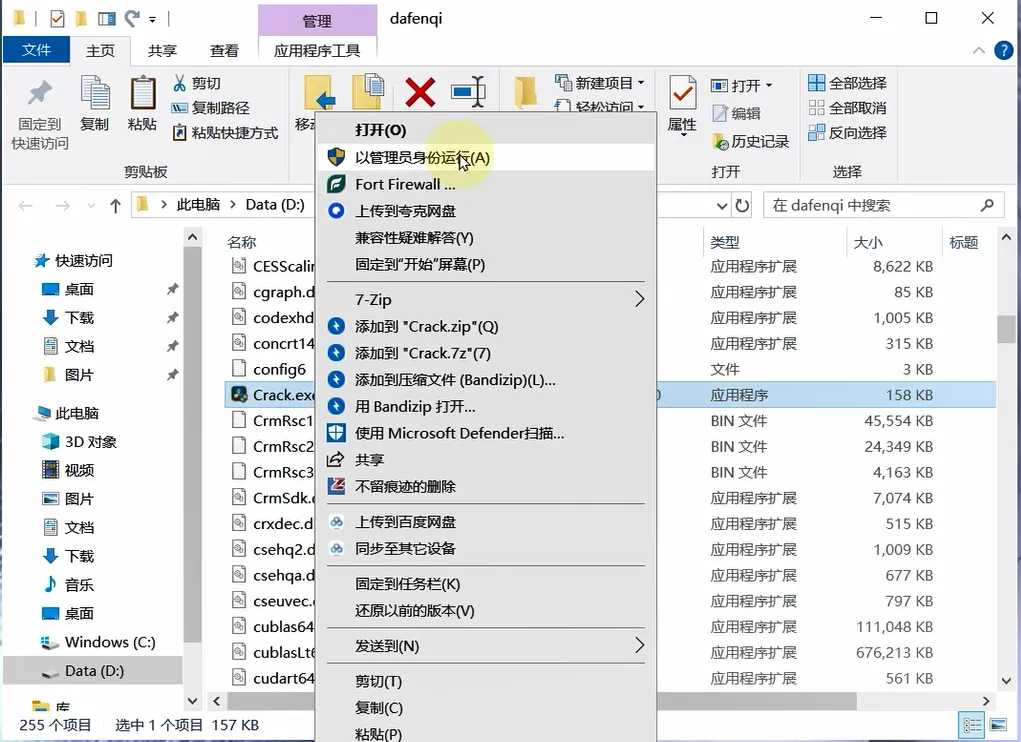This screenshot has width=1021, height=742.
Task: Click the Crack.exe file icon
Action: tap(239, 394)
